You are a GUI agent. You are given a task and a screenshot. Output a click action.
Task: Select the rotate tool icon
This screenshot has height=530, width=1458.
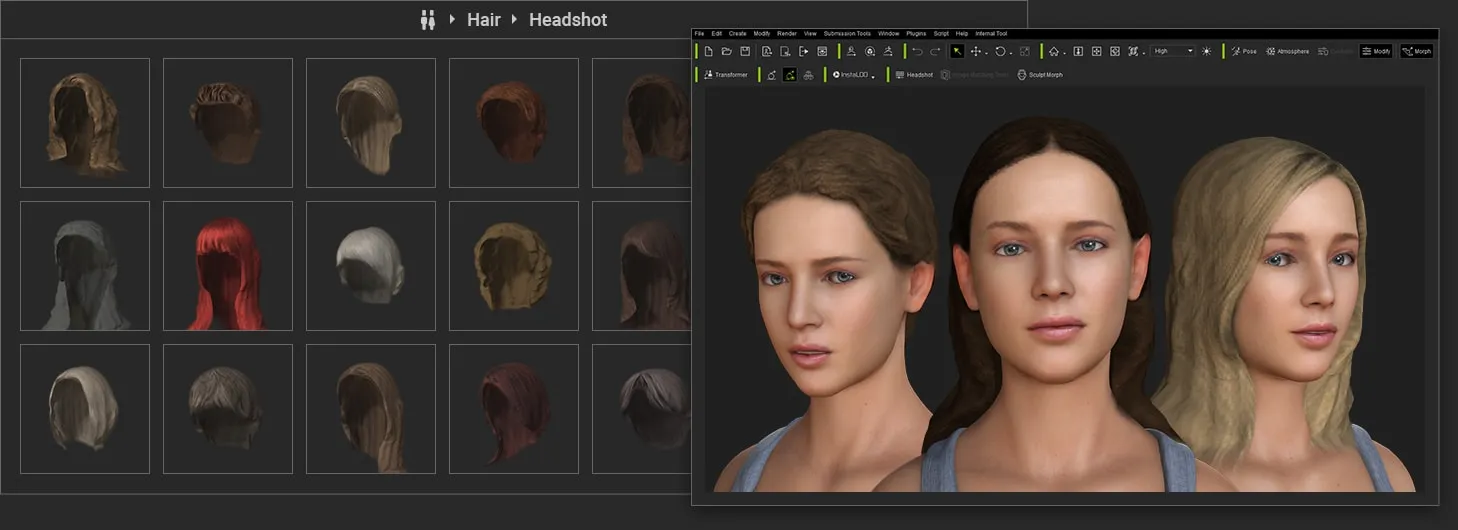(x=1000, y=52)
